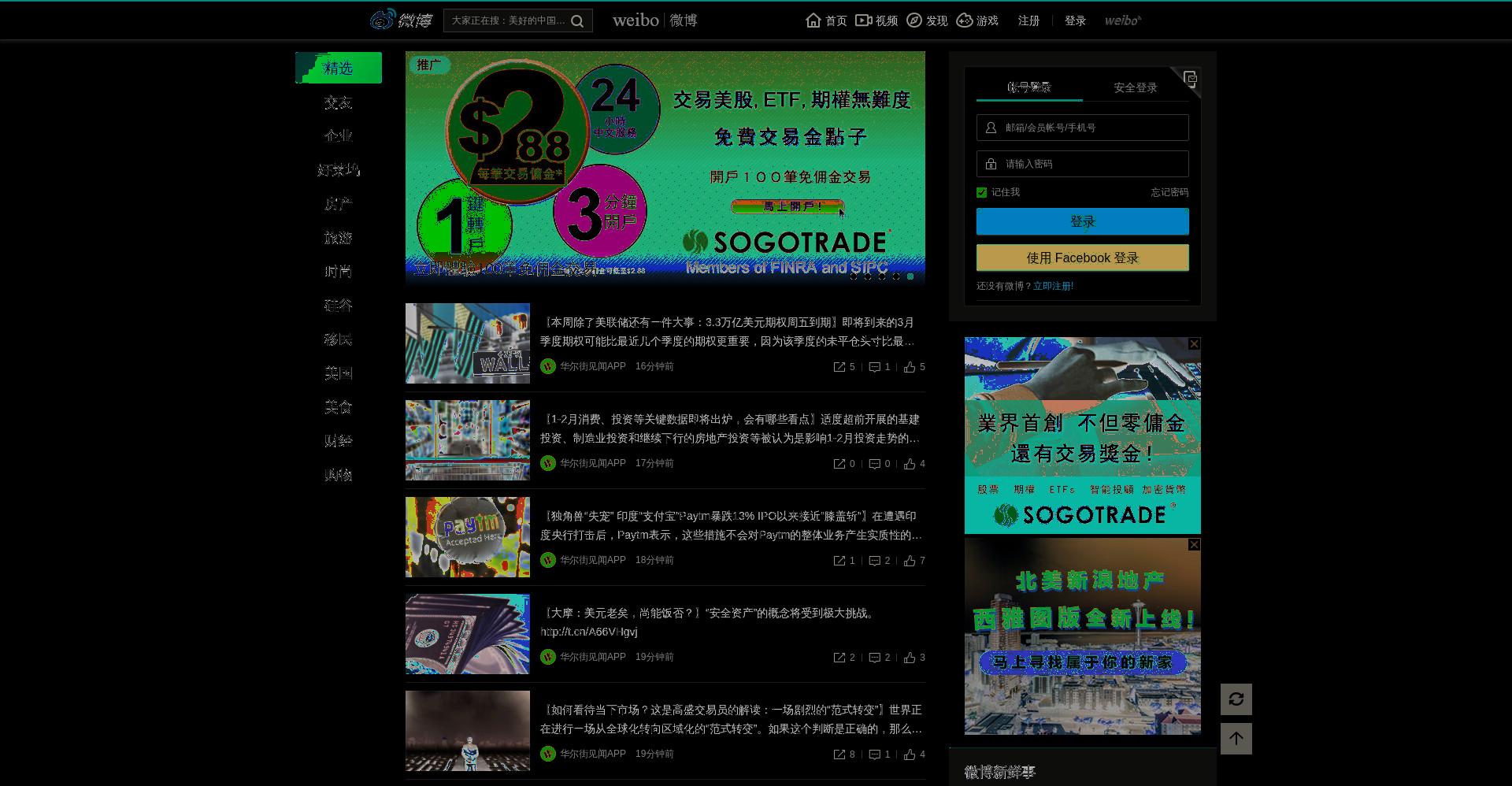Select 旅游 category in sidebar
Viewport: 1512px width, 786px height.
[x=339, y=238]
